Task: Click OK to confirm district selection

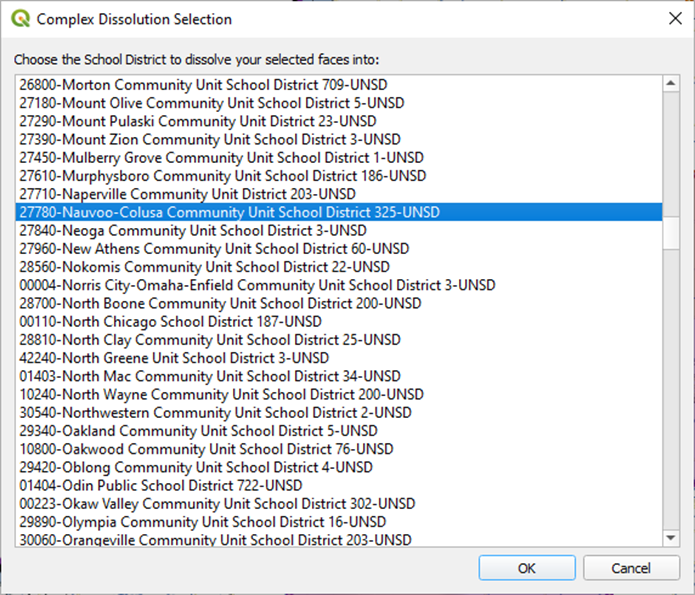Action: click(526, 568)
